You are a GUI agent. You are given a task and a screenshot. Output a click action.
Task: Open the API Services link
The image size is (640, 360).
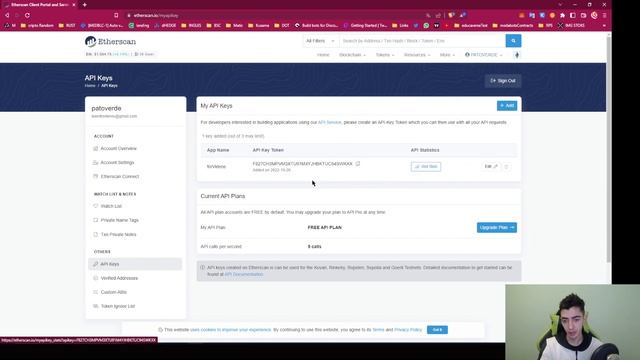[x=329, y=122]
